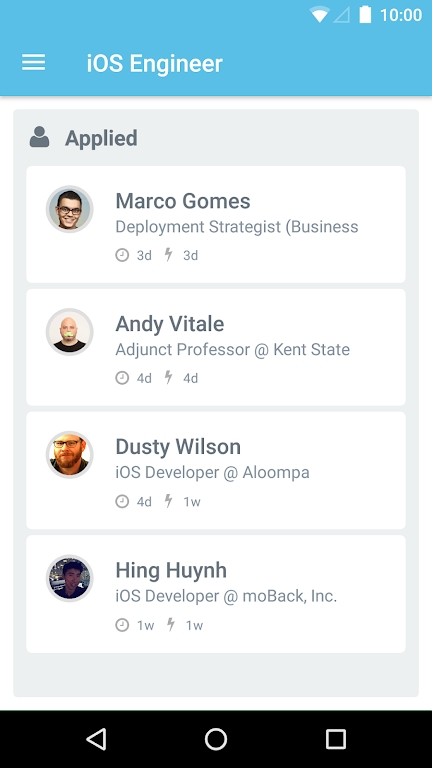Open Dusty Wilson profile photo
The image size is (432, 768).
(70, 456)
